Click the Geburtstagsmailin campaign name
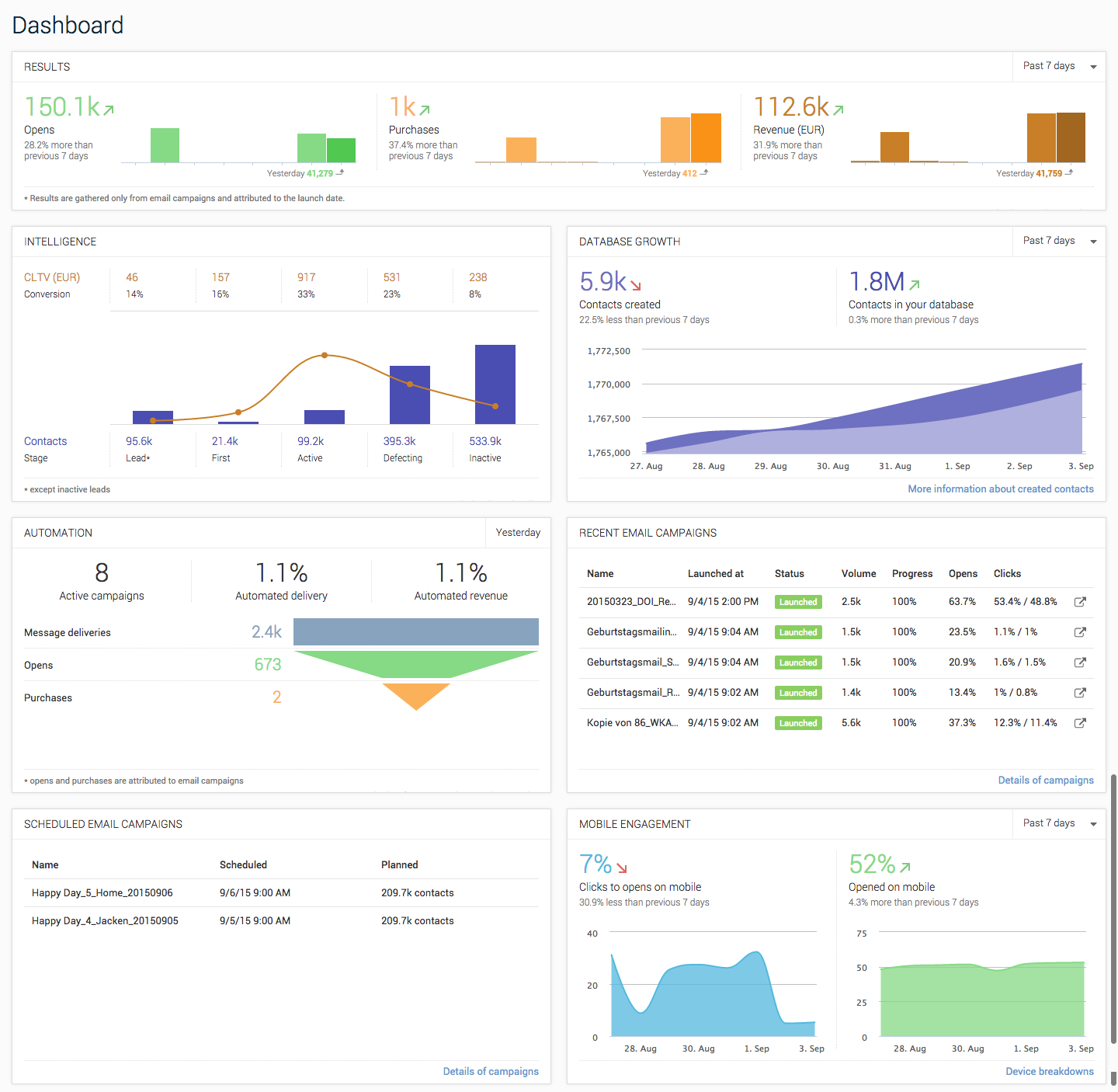Image resolution: width=1118 pixels, height=1092 pixels. pyautogui.click(x=631, y=632)
